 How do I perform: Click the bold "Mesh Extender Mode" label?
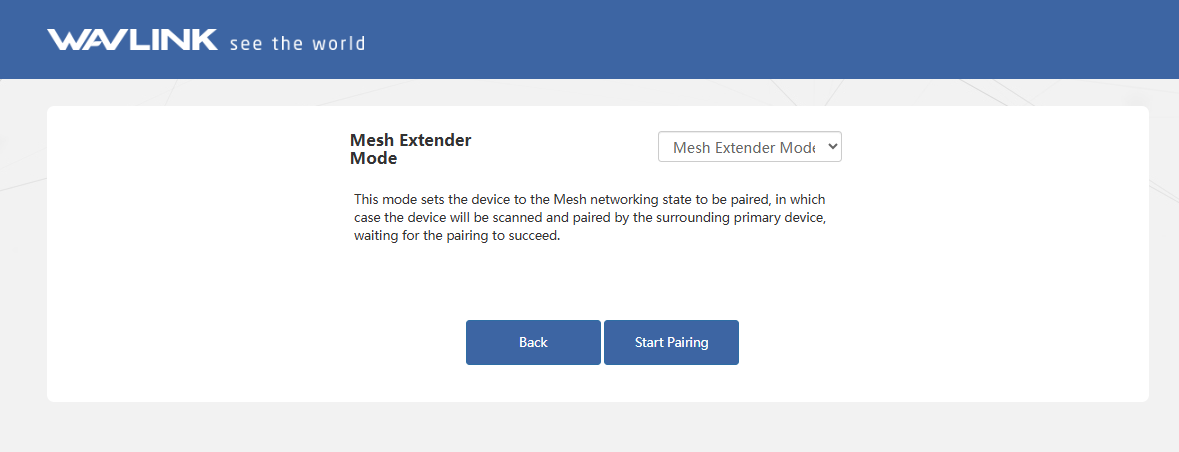(x=410, y=149)
